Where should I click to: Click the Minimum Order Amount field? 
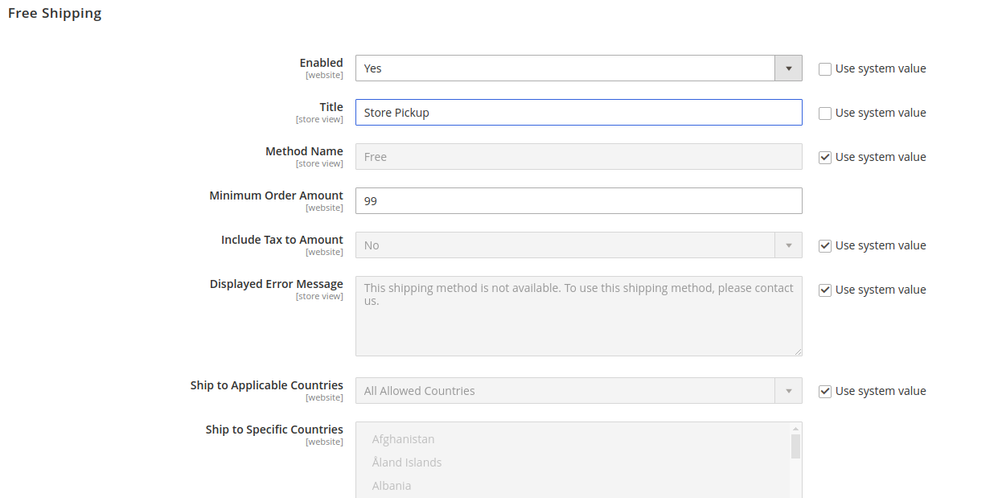(578, 201)
